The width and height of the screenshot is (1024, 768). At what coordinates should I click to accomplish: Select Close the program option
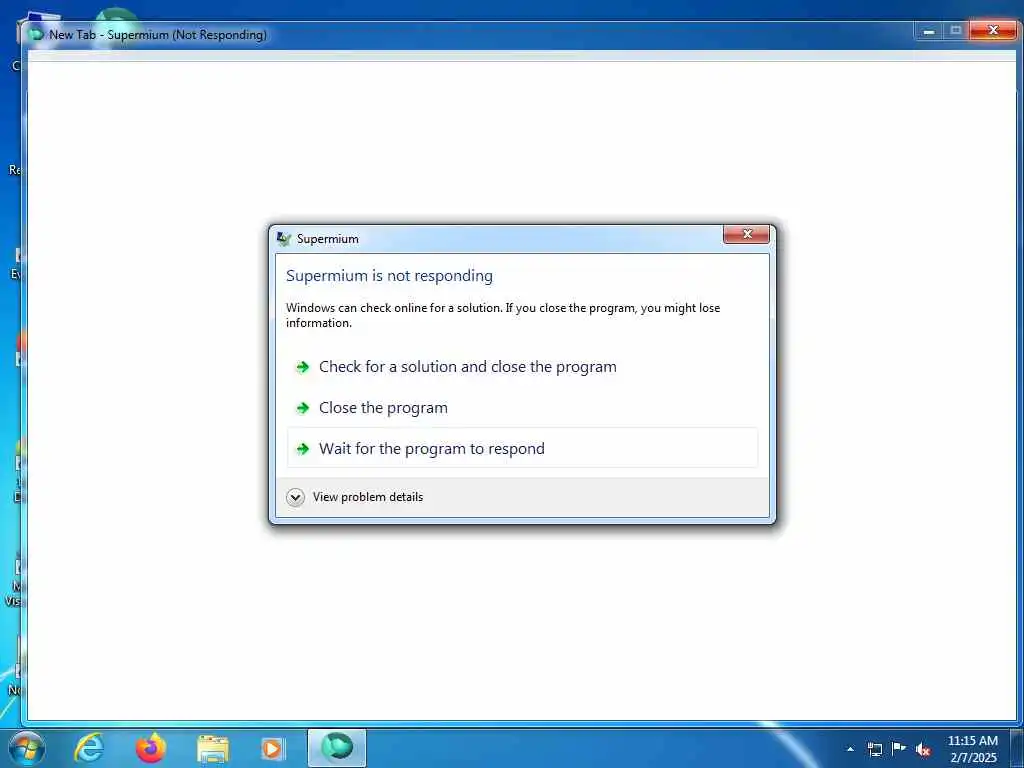pyautogui.click(x=522, y=408)
